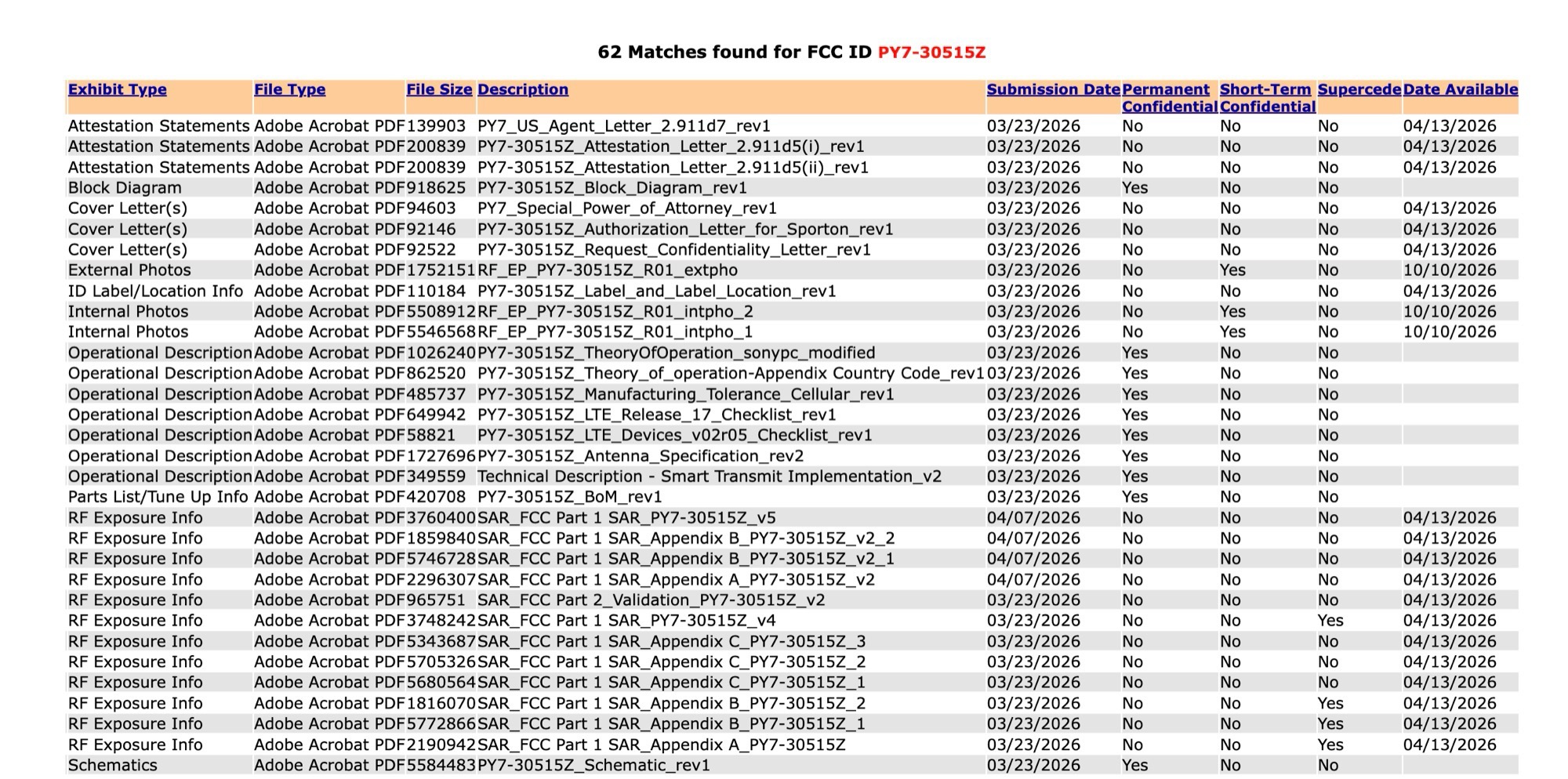Sort by the Supercede column header
Image resolution: width=1568 pixels, height=779 pixels.
[x=1359, y=89]
